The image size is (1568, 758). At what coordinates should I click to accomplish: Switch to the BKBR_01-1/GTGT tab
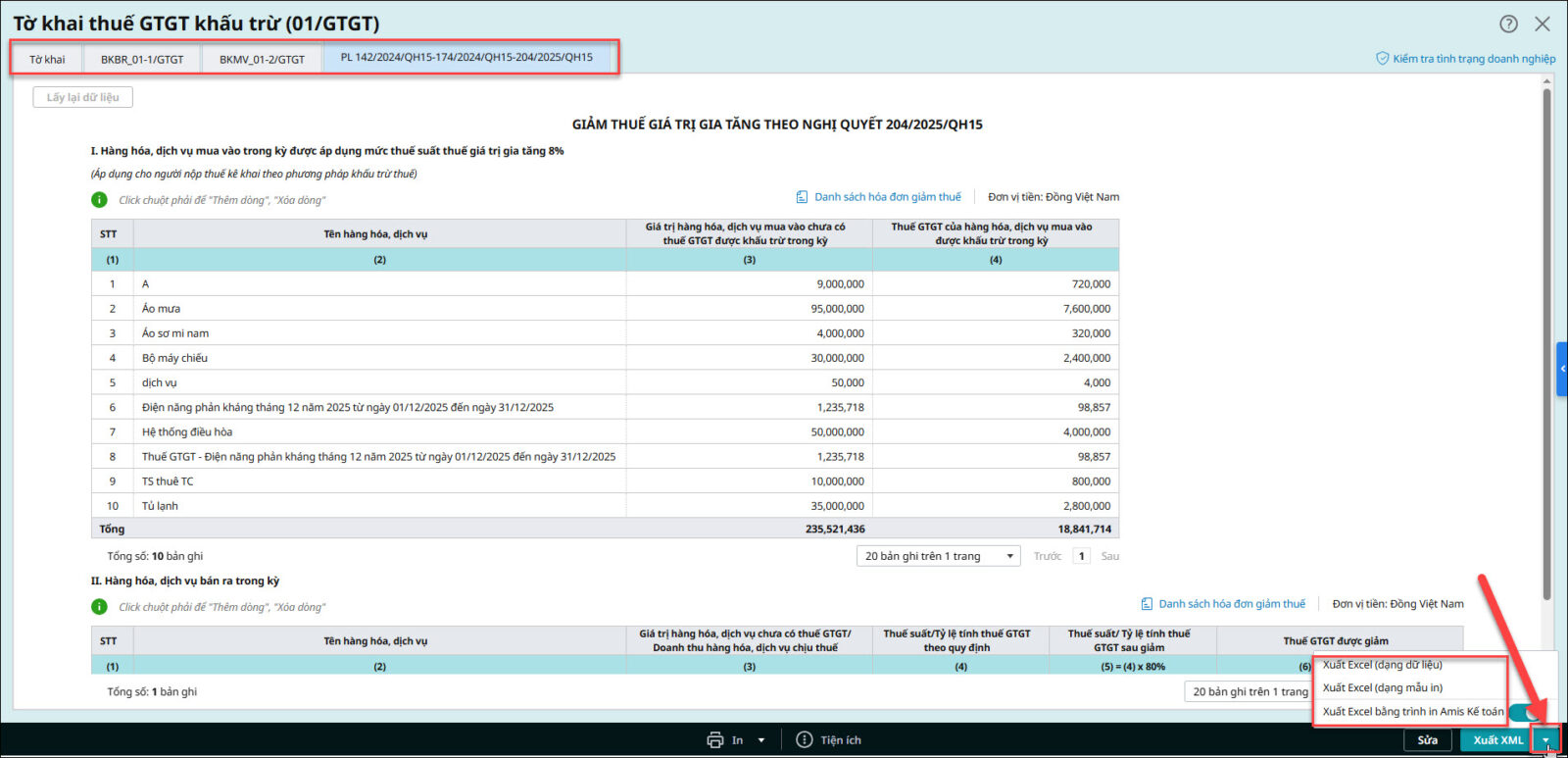[x=142, y=59]
